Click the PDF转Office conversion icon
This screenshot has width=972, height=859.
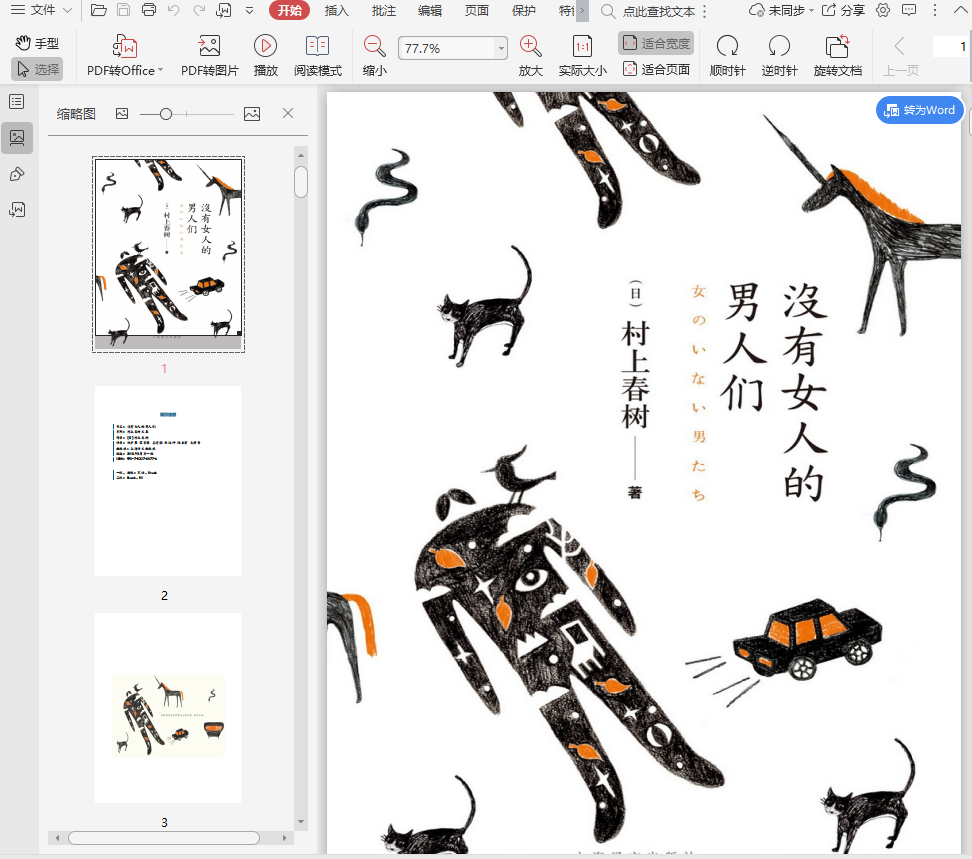pyautogui.click(x=125, y=47)
